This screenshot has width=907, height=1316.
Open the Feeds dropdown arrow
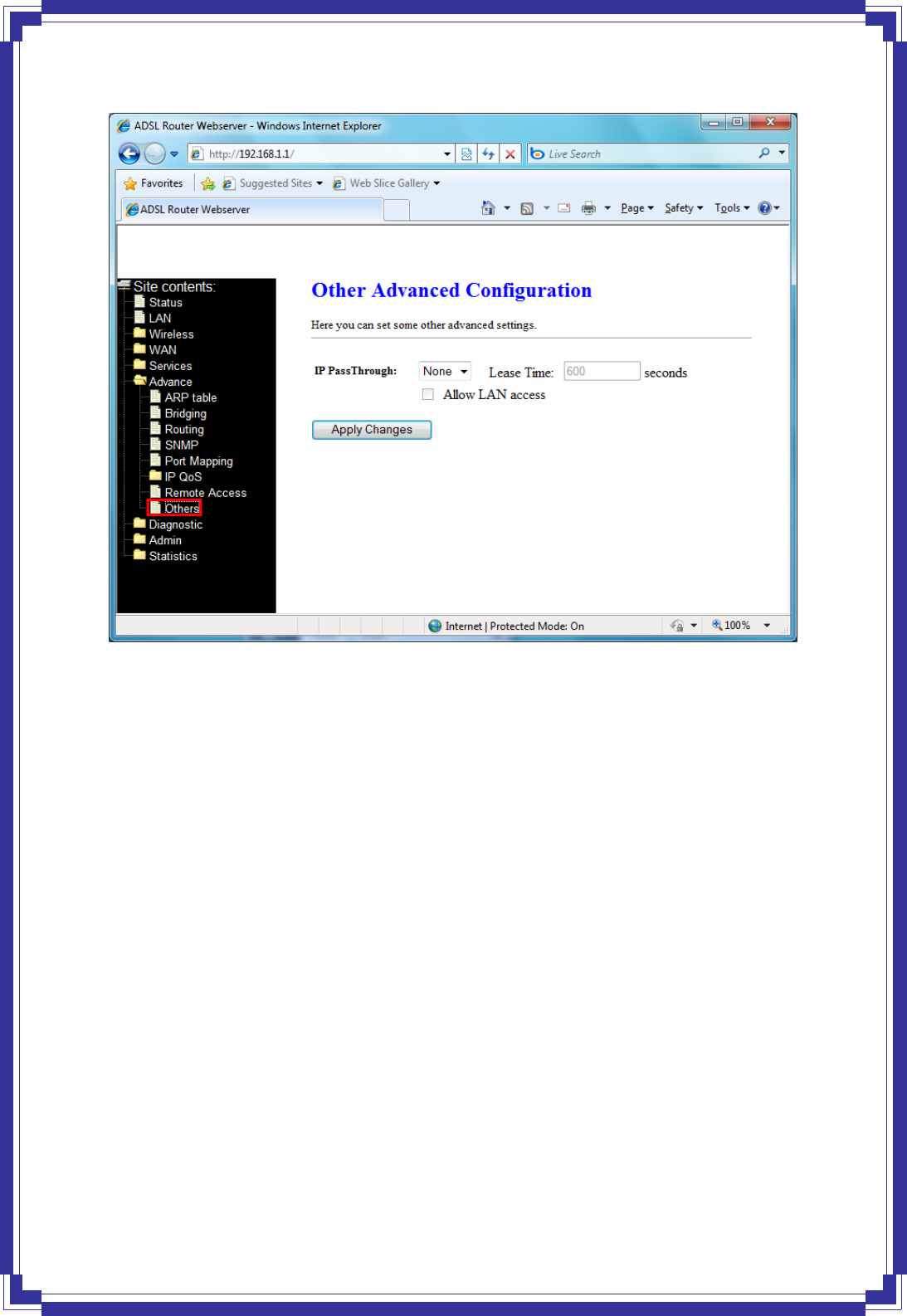click(x=546, y=208)
